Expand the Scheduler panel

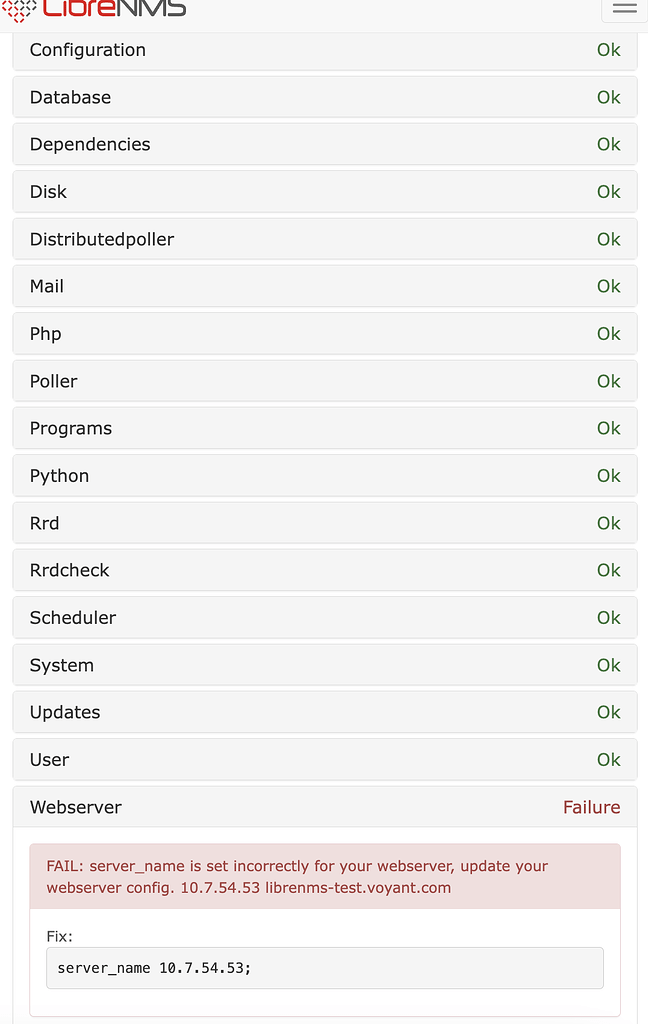pos(324,617)
